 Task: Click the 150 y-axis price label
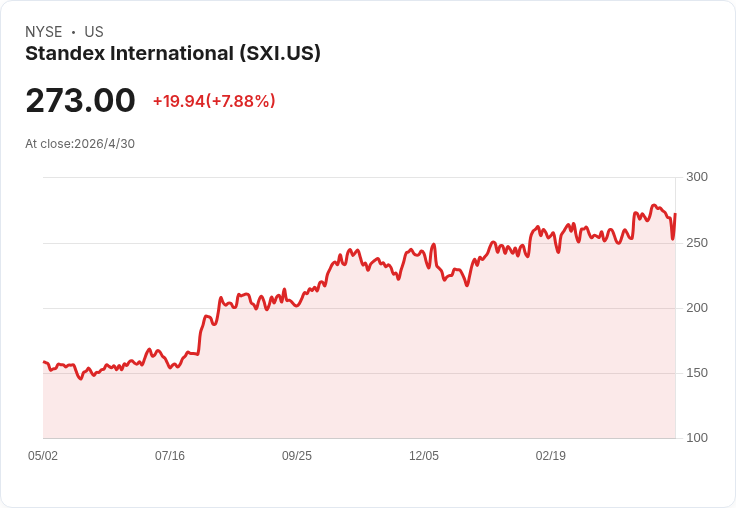point(697,373)
